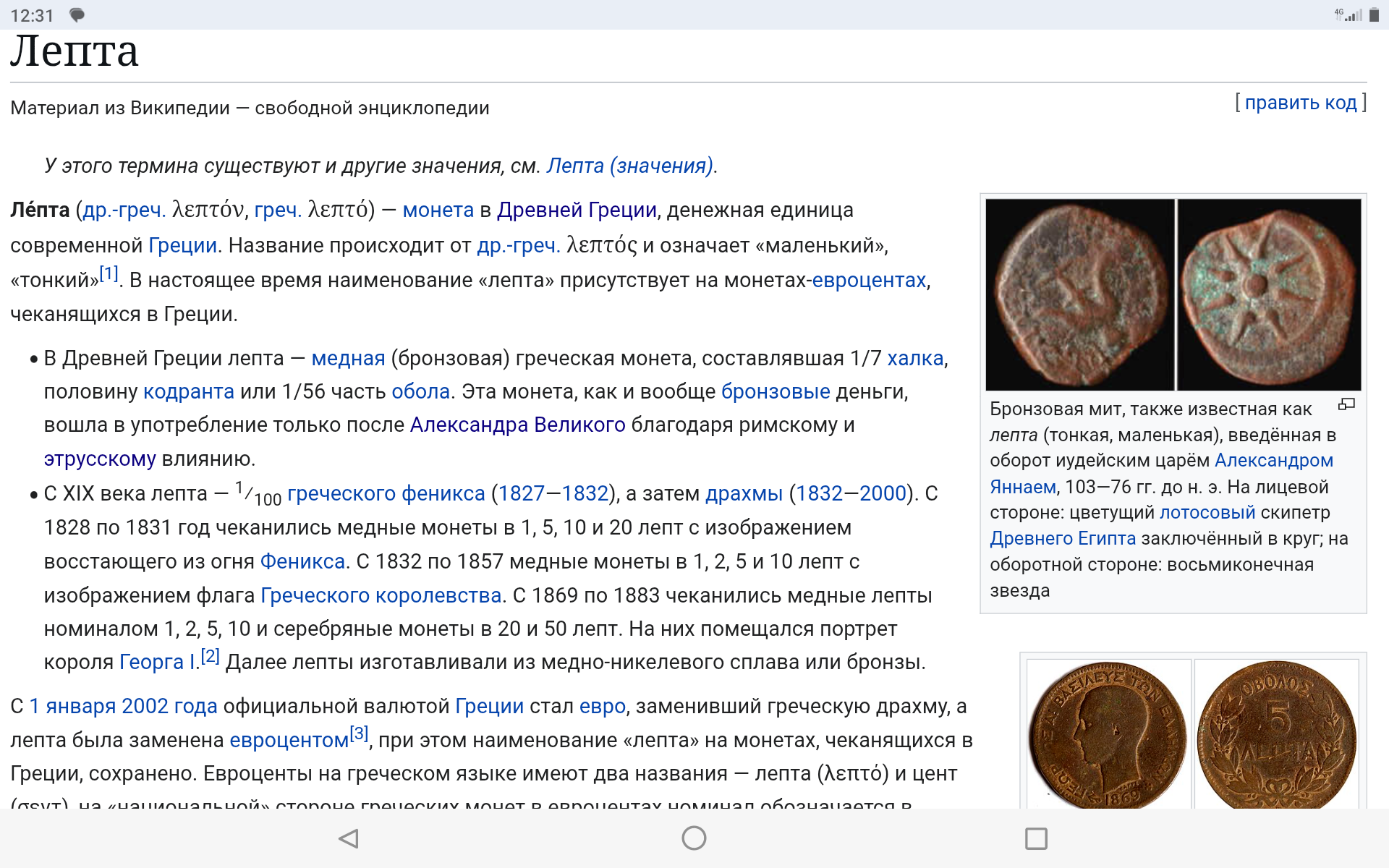Tap the 4G signal strength icon
Image resolution: width=1389 pixels, height=868 pixels.
click(1349, 15)
